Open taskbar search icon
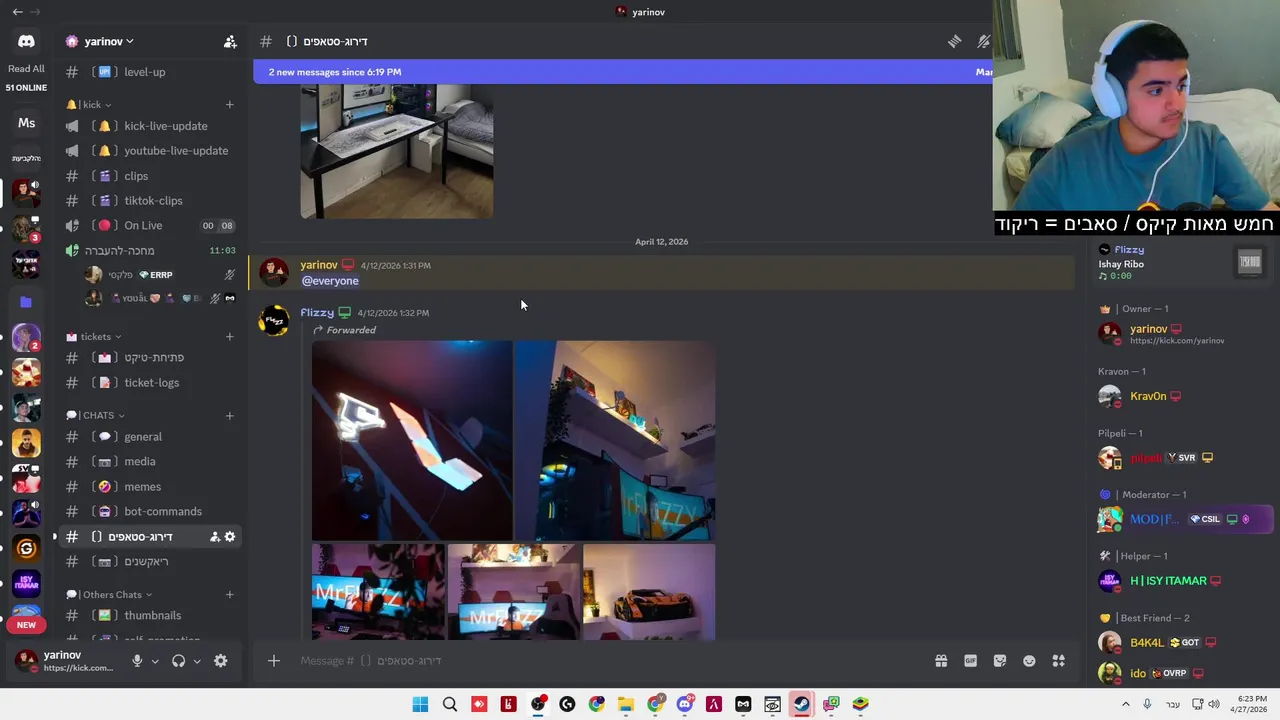Image resolution: width=1280 pixels, height=720 pixels. (450, 704)
